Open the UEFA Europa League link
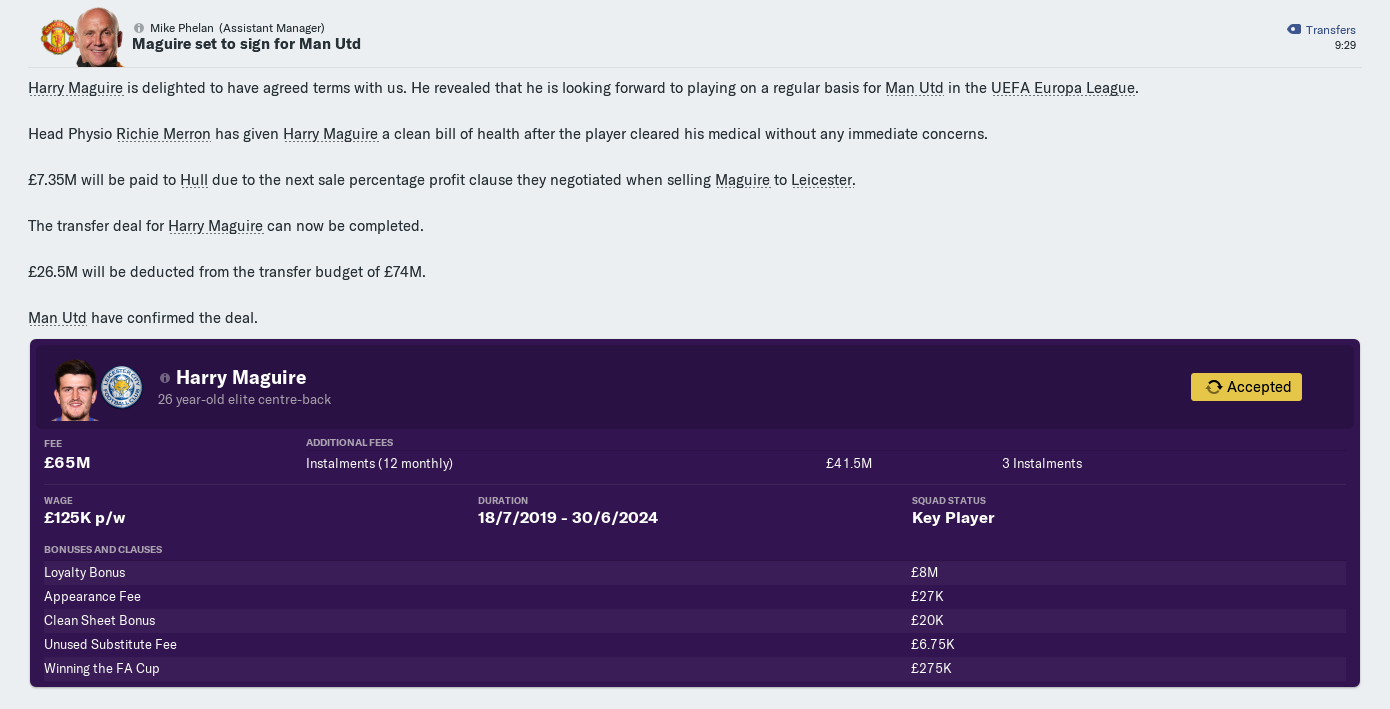Viewport: 1390px width, 709px height. tap(1063, 88)
